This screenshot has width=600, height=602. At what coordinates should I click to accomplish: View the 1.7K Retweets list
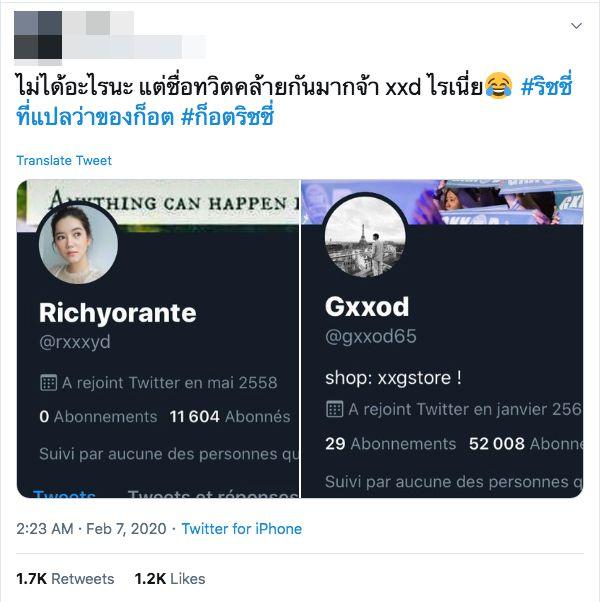coord(65,579)
